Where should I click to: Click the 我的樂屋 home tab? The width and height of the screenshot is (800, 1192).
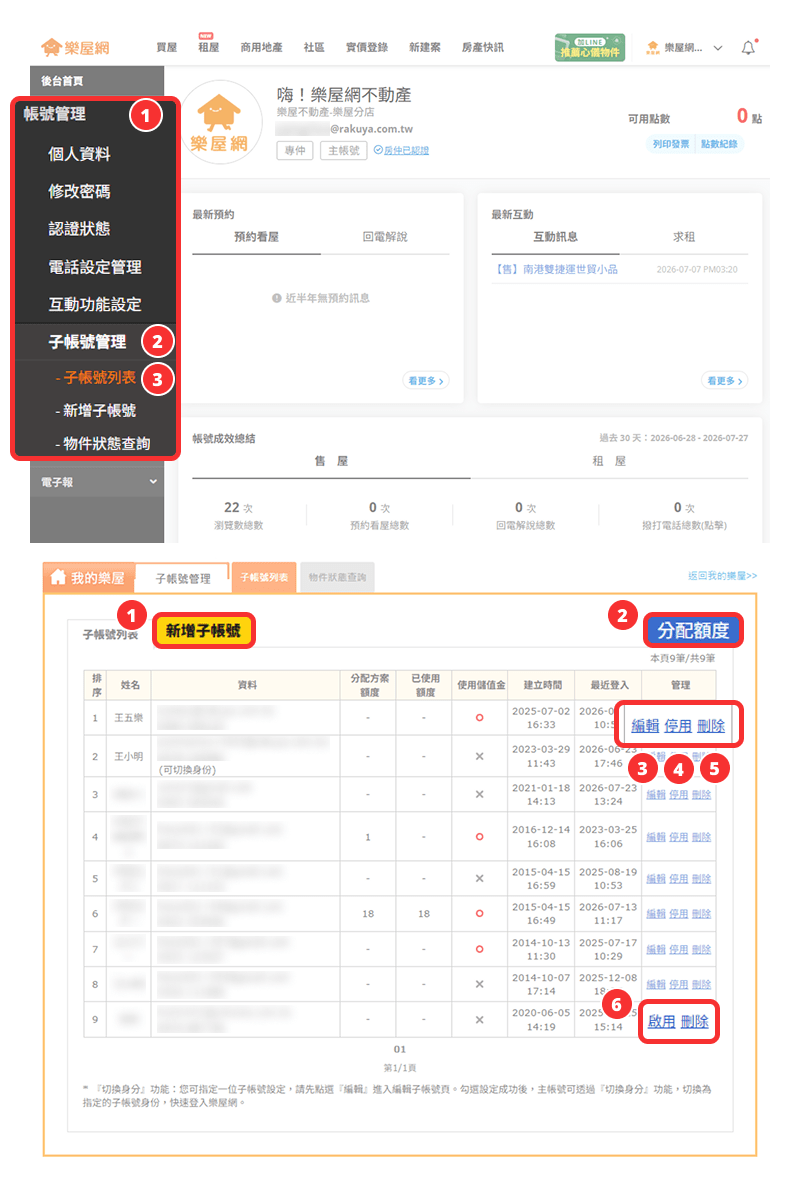click(x=88, y=578)
